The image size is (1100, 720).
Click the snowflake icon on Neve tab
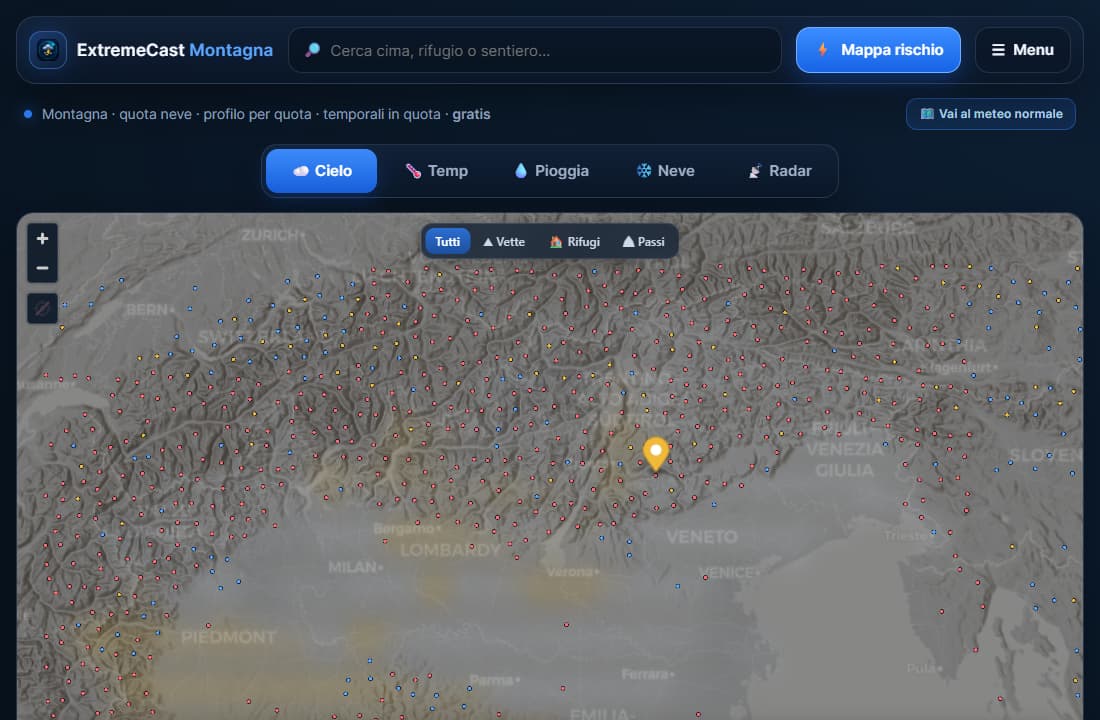coord(643,171)
